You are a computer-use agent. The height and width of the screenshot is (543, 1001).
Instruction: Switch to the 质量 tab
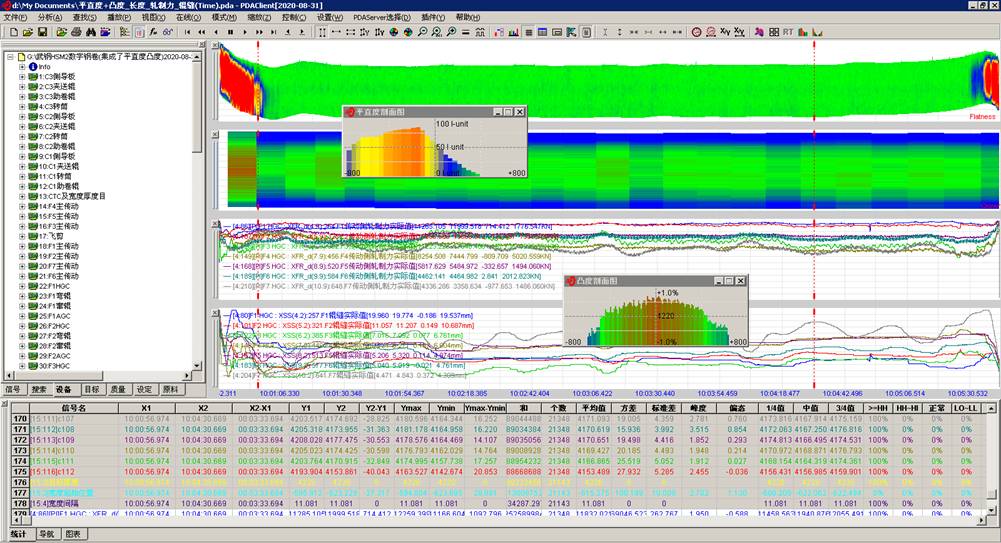(x=119, y=389)
